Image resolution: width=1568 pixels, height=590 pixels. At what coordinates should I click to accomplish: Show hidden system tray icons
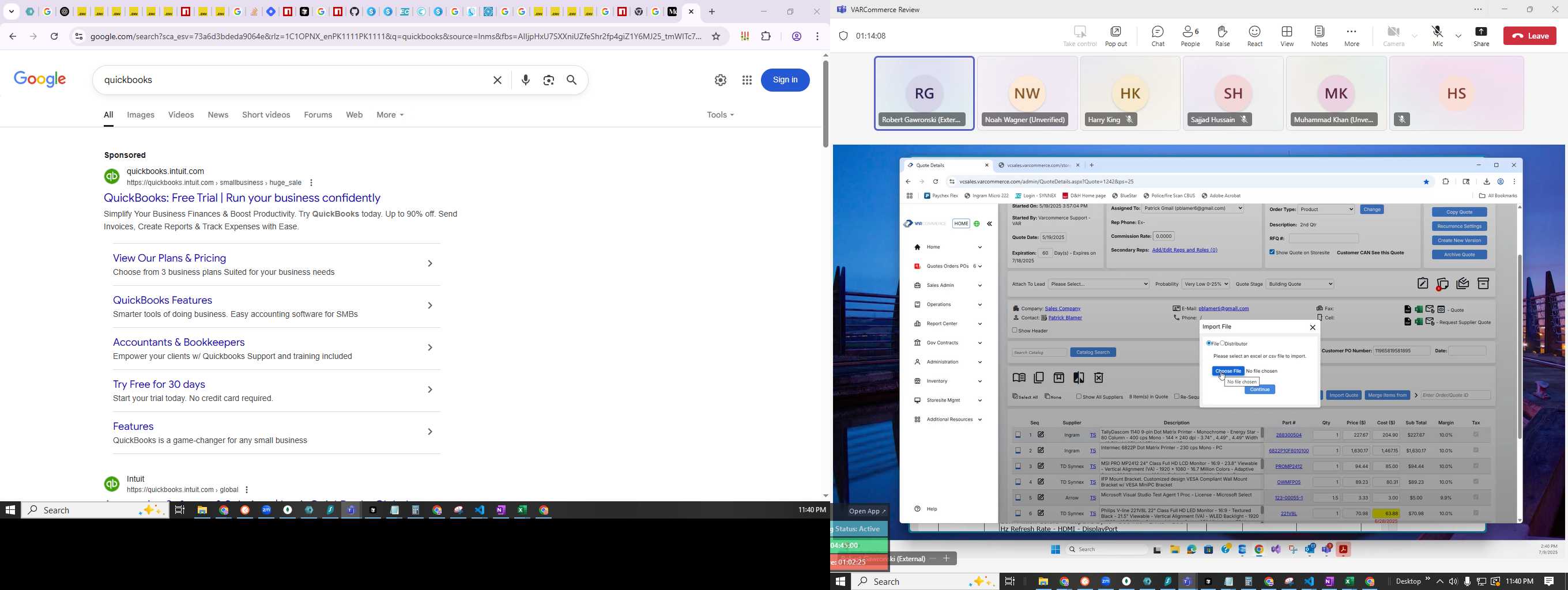click(1439, 582)
